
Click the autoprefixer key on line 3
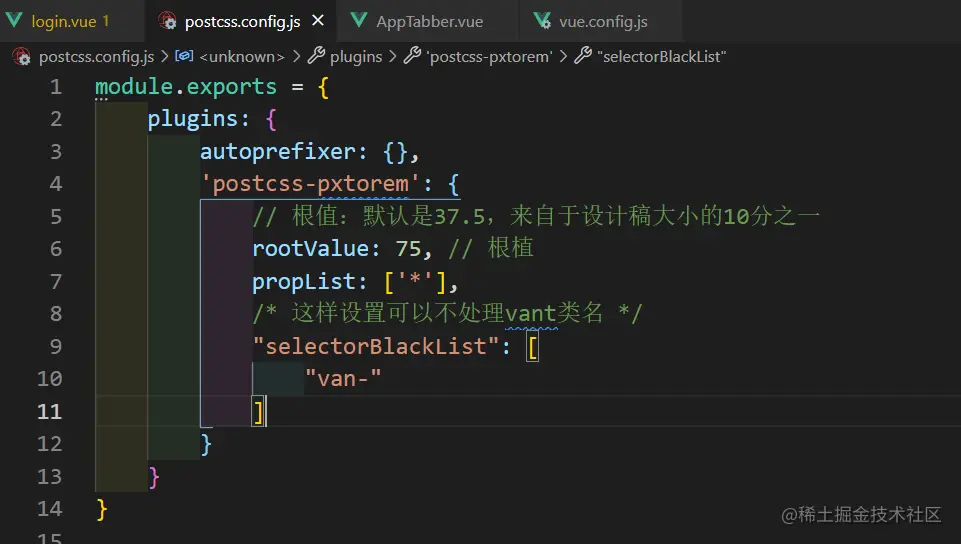(278, 151)
